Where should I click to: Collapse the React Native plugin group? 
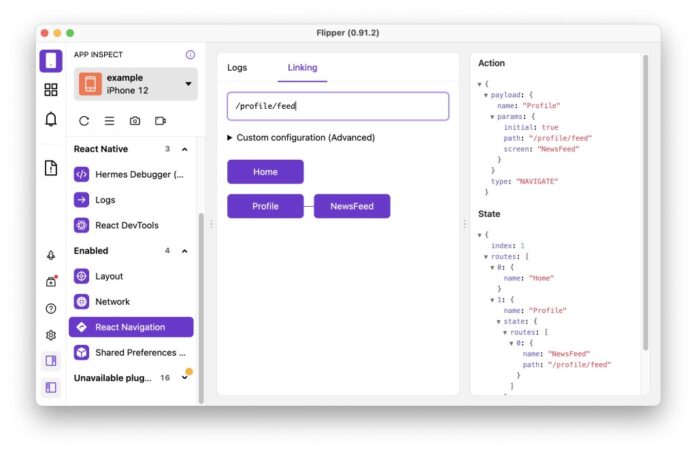pos(185,149)
